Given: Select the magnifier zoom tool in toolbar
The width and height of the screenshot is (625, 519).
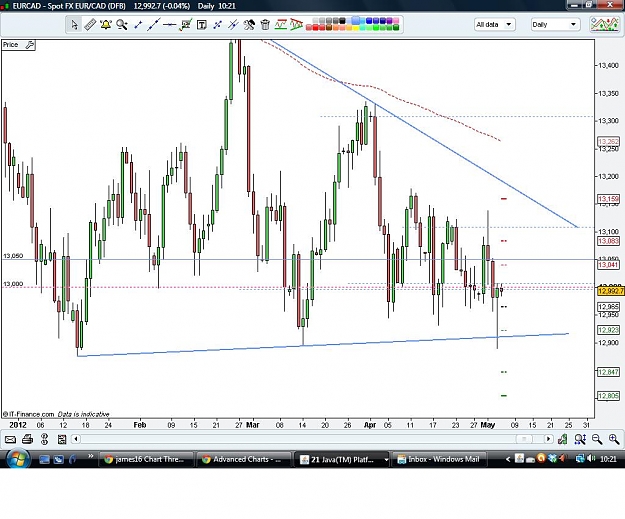Looking at the screenshot, I should [122, 25].
